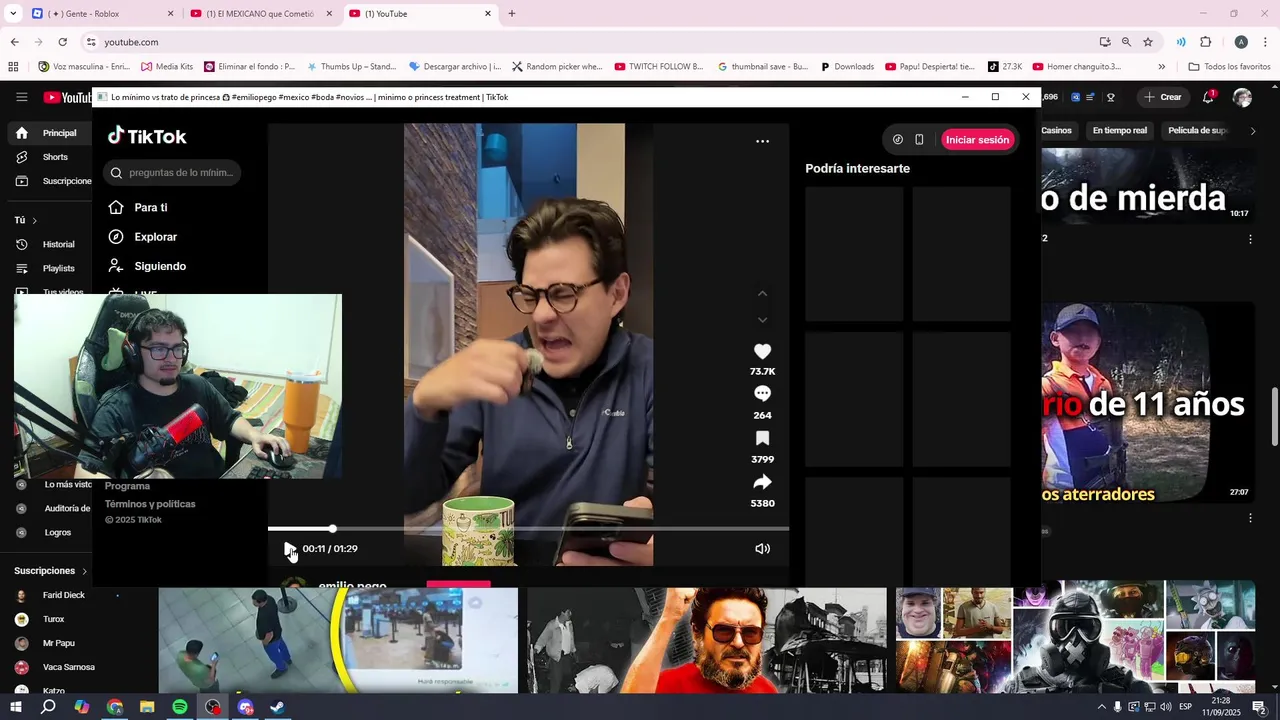Open Spotify from the taskbar
This screenshot has height=720, width=1280.
(x=179, y=707)
